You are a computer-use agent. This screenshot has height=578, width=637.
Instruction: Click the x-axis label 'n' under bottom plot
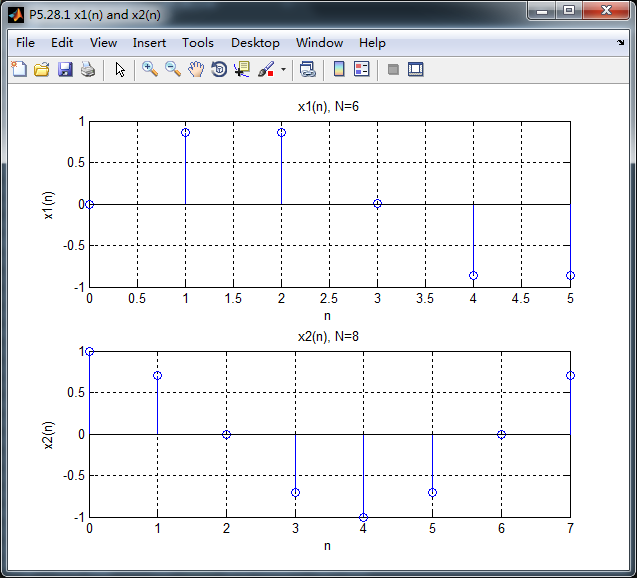point(327,546)
